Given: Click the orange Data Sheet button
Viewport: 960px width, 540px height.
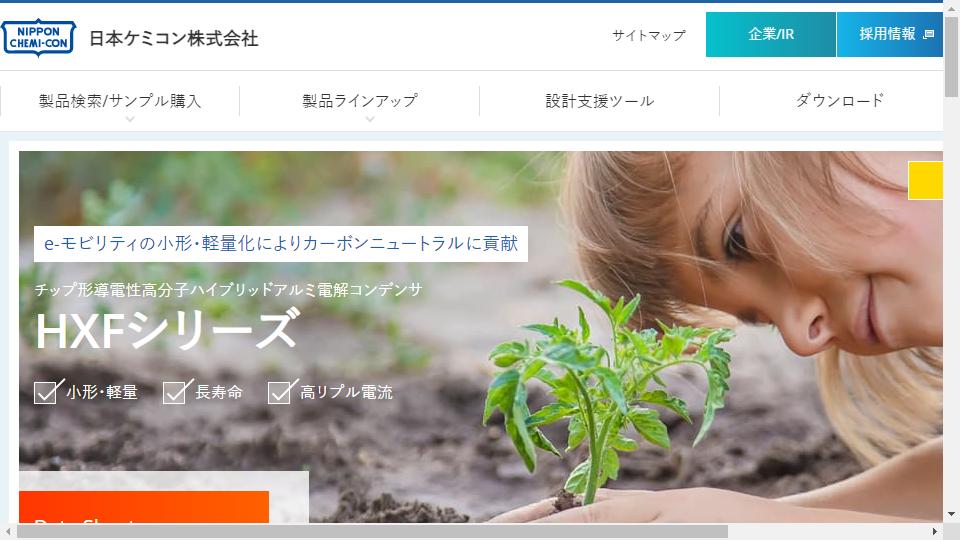Looking at the screenshot, I should 144,507.
